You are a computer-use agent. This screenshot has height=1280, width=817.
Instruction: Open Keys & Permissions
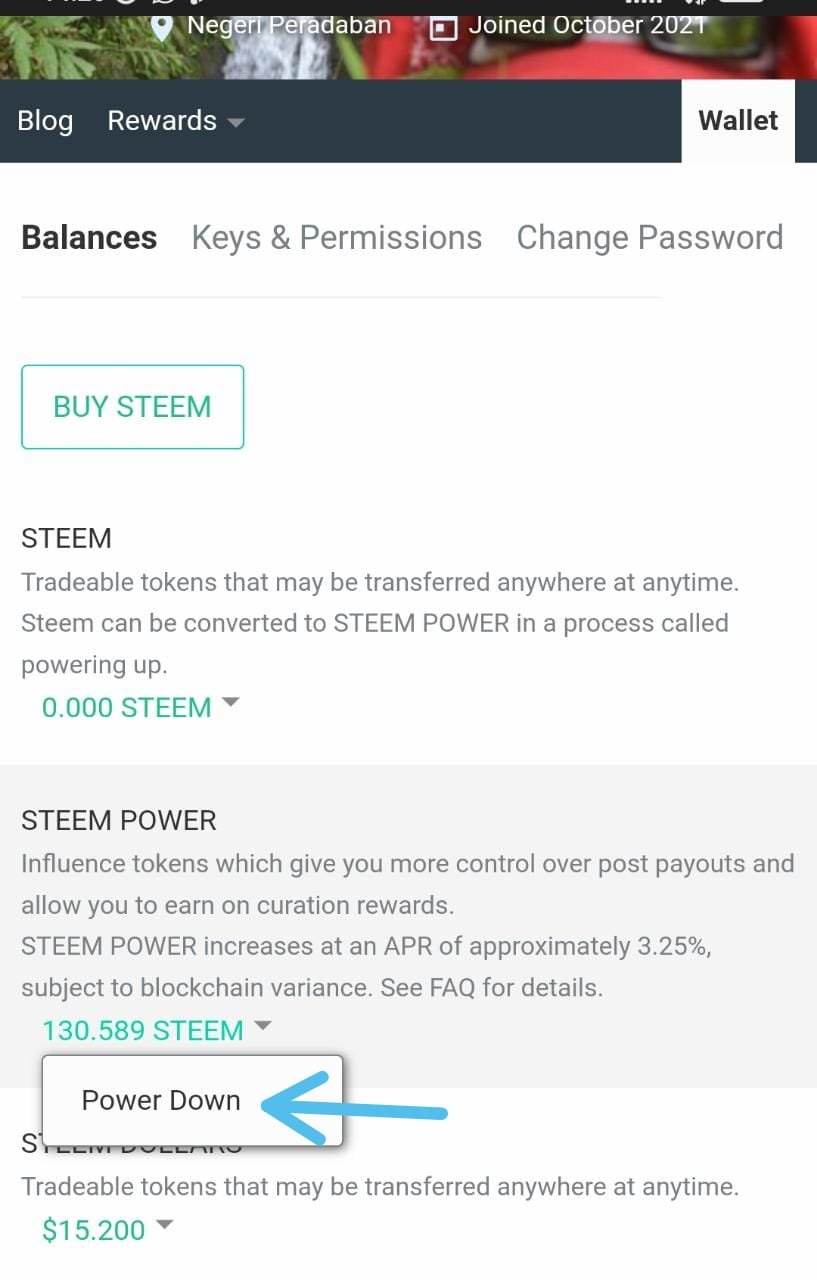(x=336, y=238)
